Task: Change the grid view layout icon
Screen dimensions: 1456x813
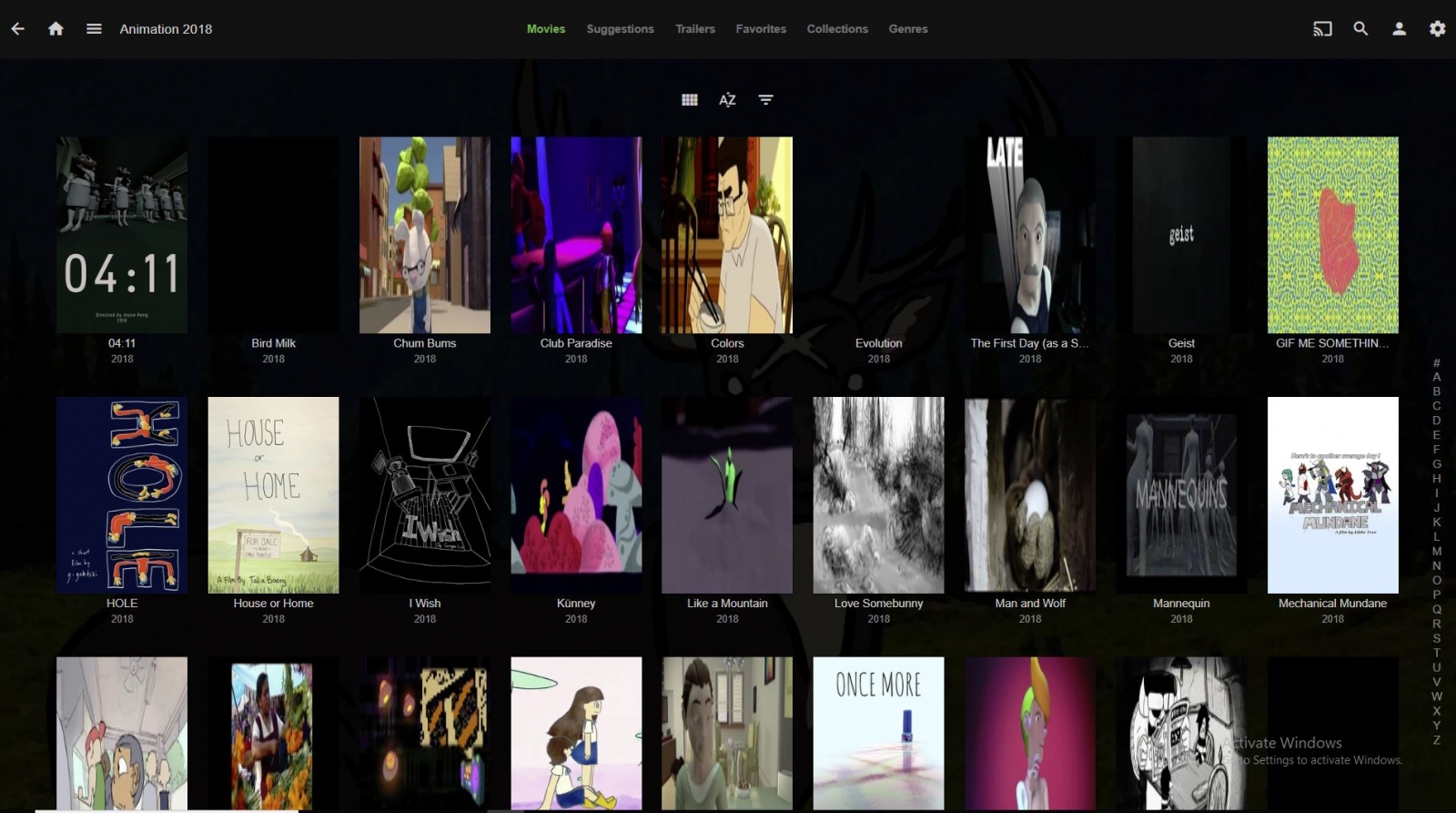Action: (690, 100)
